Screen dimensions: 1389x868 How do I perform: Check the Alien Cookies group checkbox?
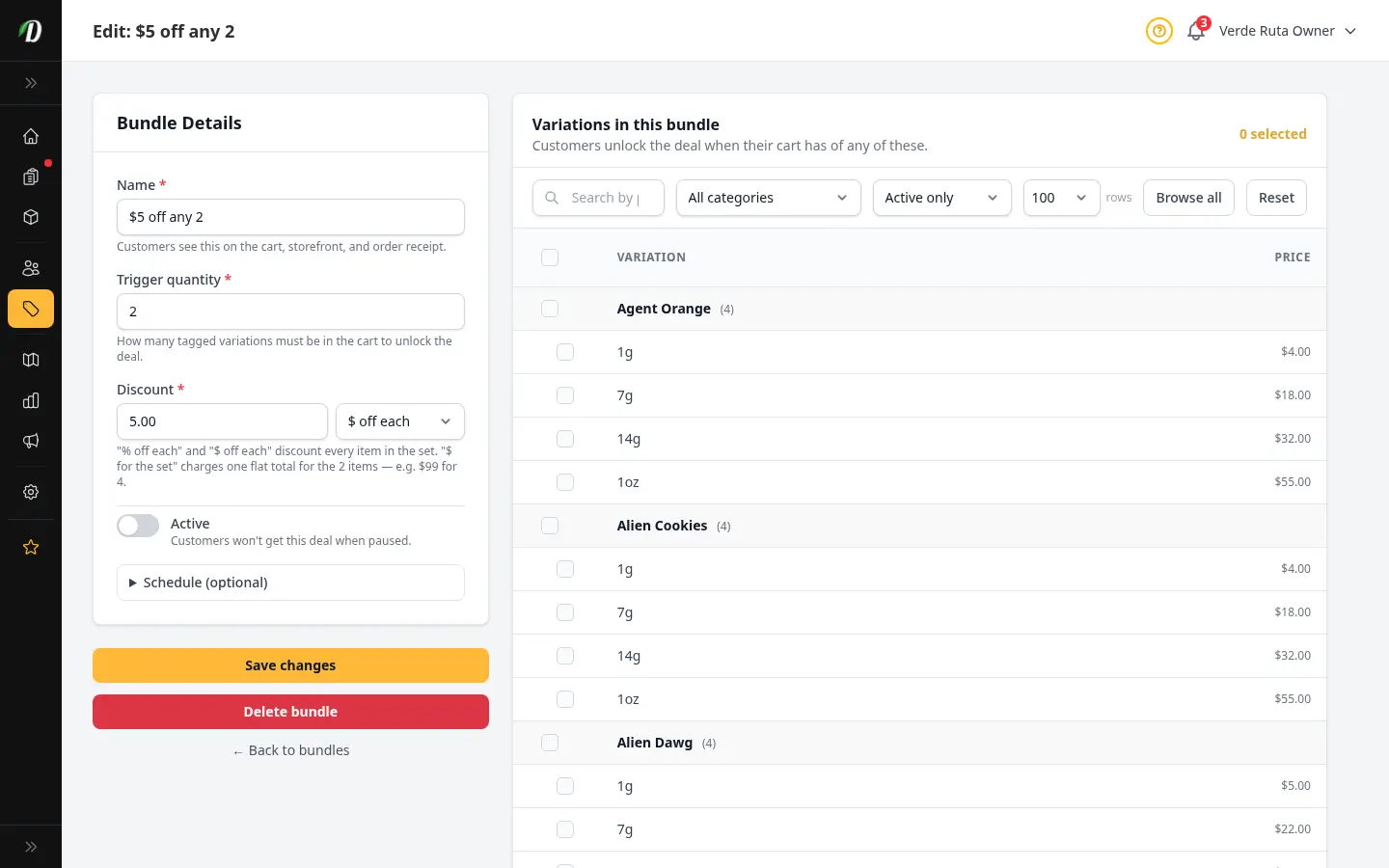(550, 526)
